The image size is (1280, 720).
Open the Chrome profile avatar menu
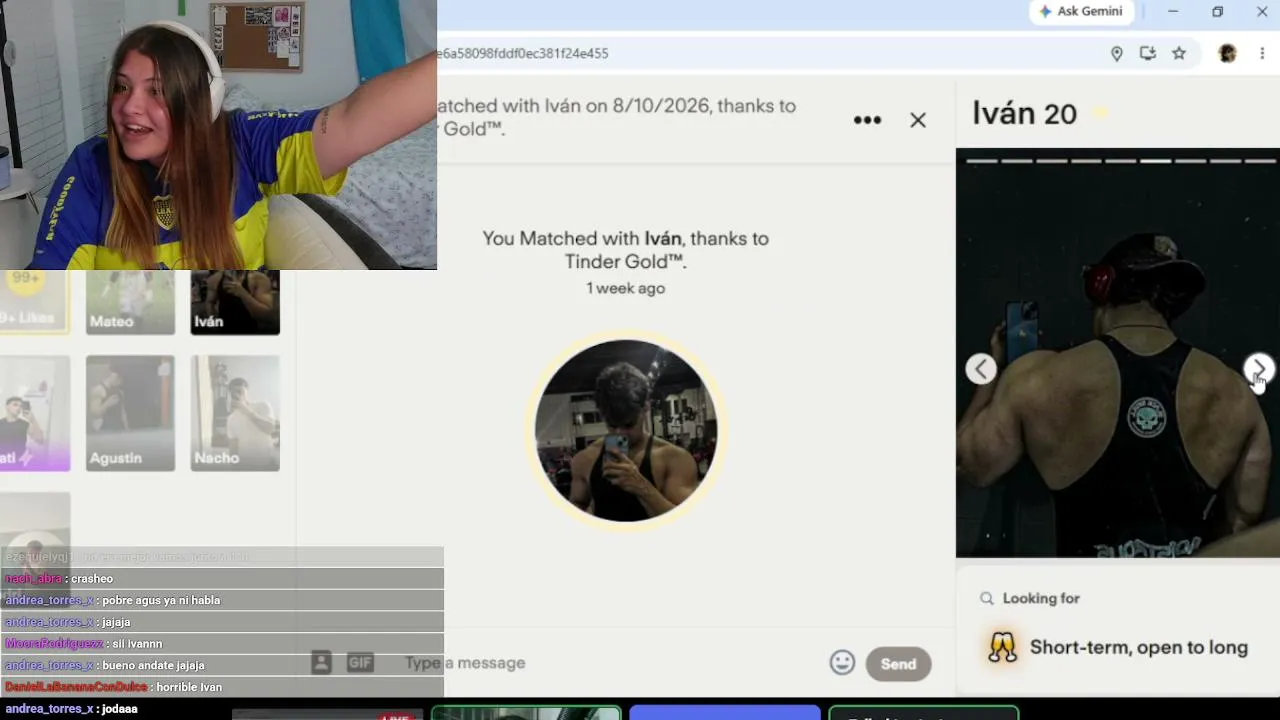[x=1227, y=54]
